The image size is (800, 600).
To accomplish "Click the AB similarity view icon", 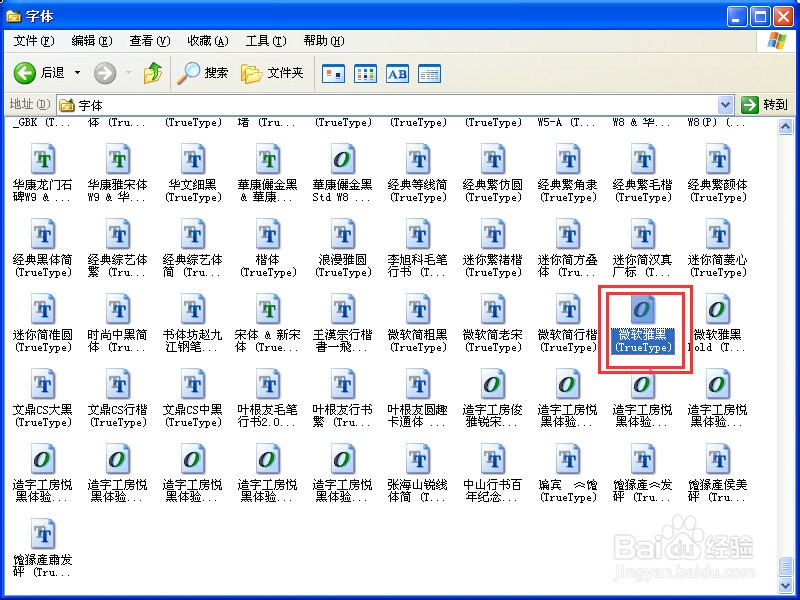I will point(397,74).
